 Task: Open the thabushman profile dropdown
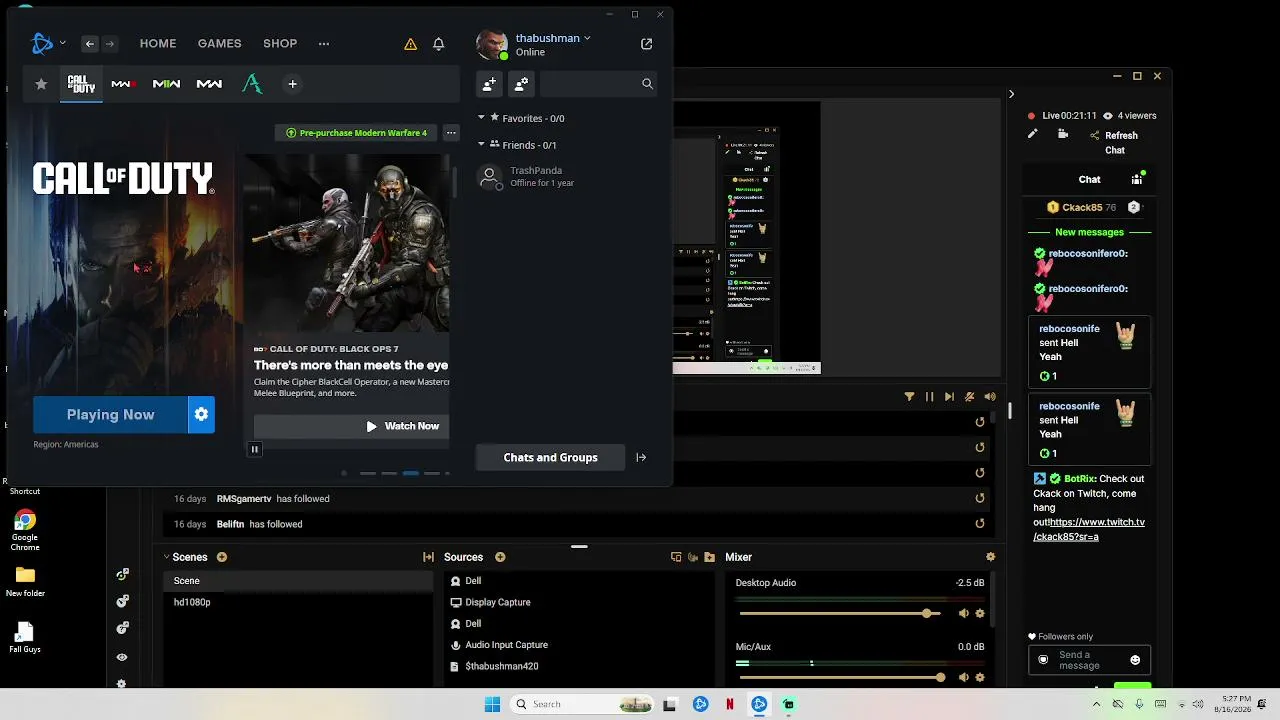click(x=553, y=38)
